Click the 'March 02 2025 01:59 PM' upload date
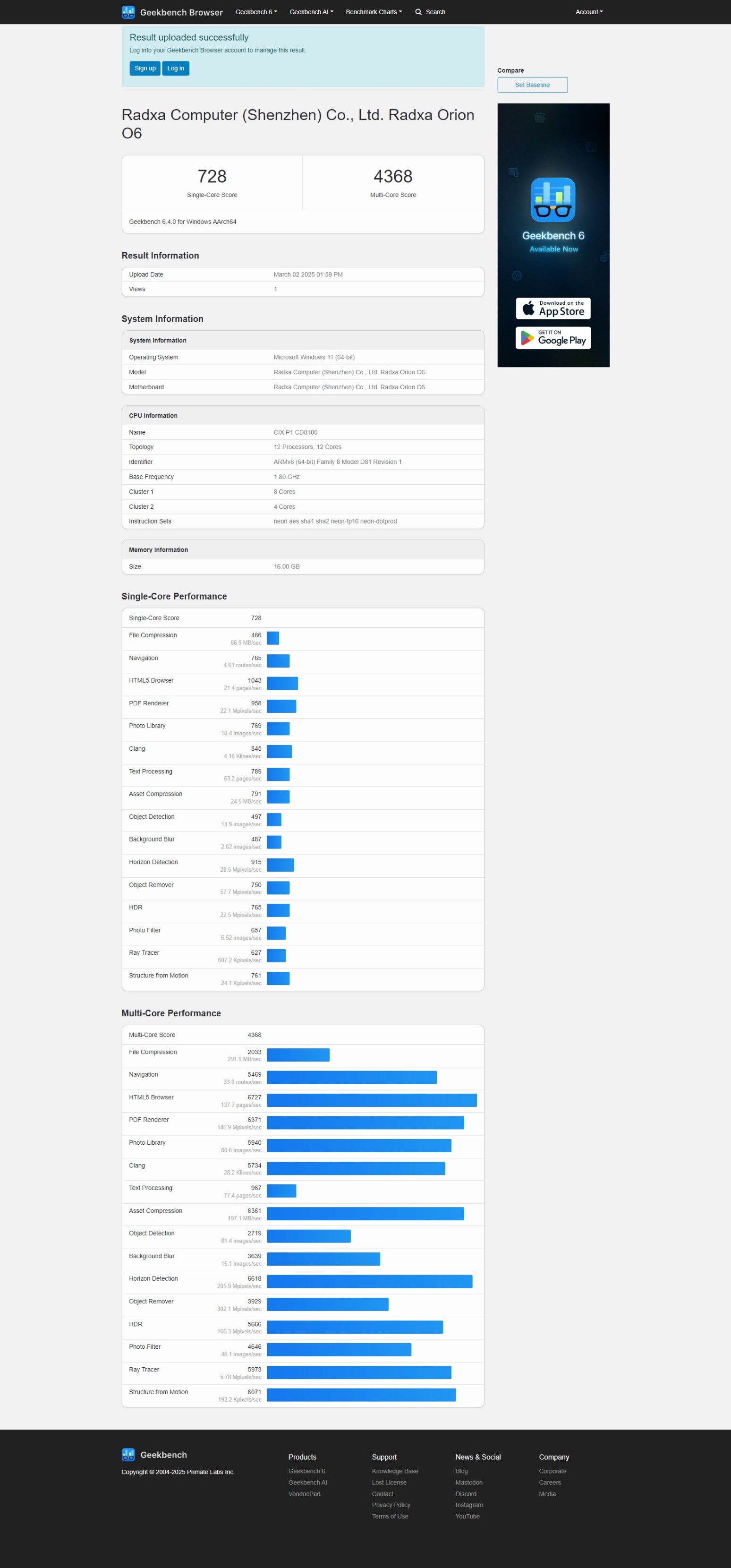This screenshot has height=1568, width=731. click(308, 275)
